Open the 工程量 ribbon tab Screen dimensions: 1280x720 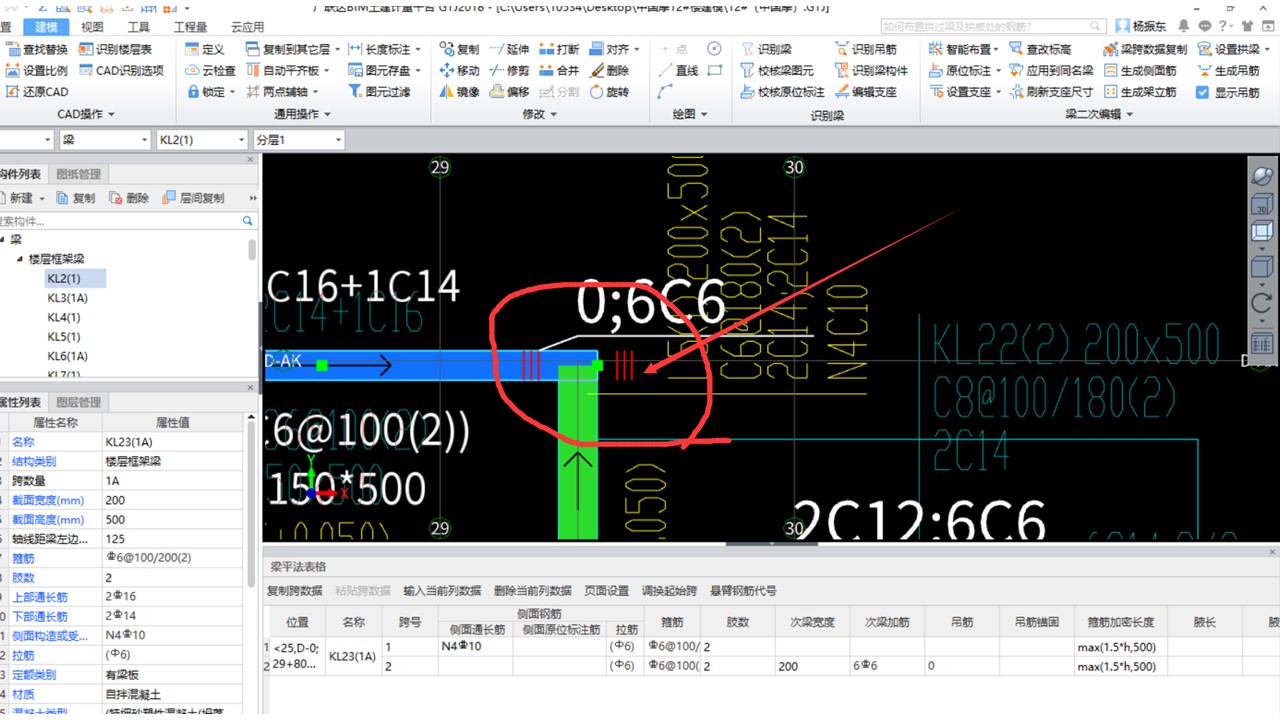[x=190, y=27]
